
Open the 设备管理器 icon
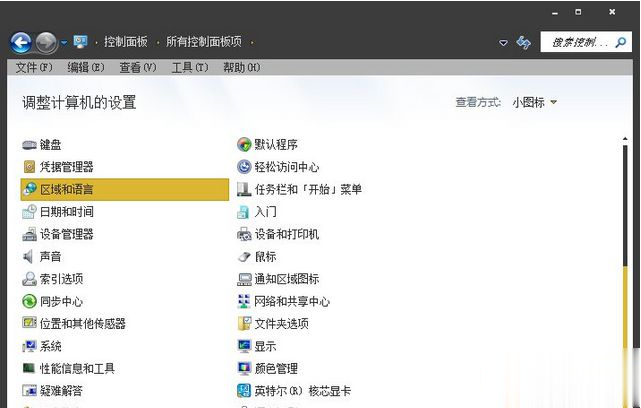coord(29,234)
